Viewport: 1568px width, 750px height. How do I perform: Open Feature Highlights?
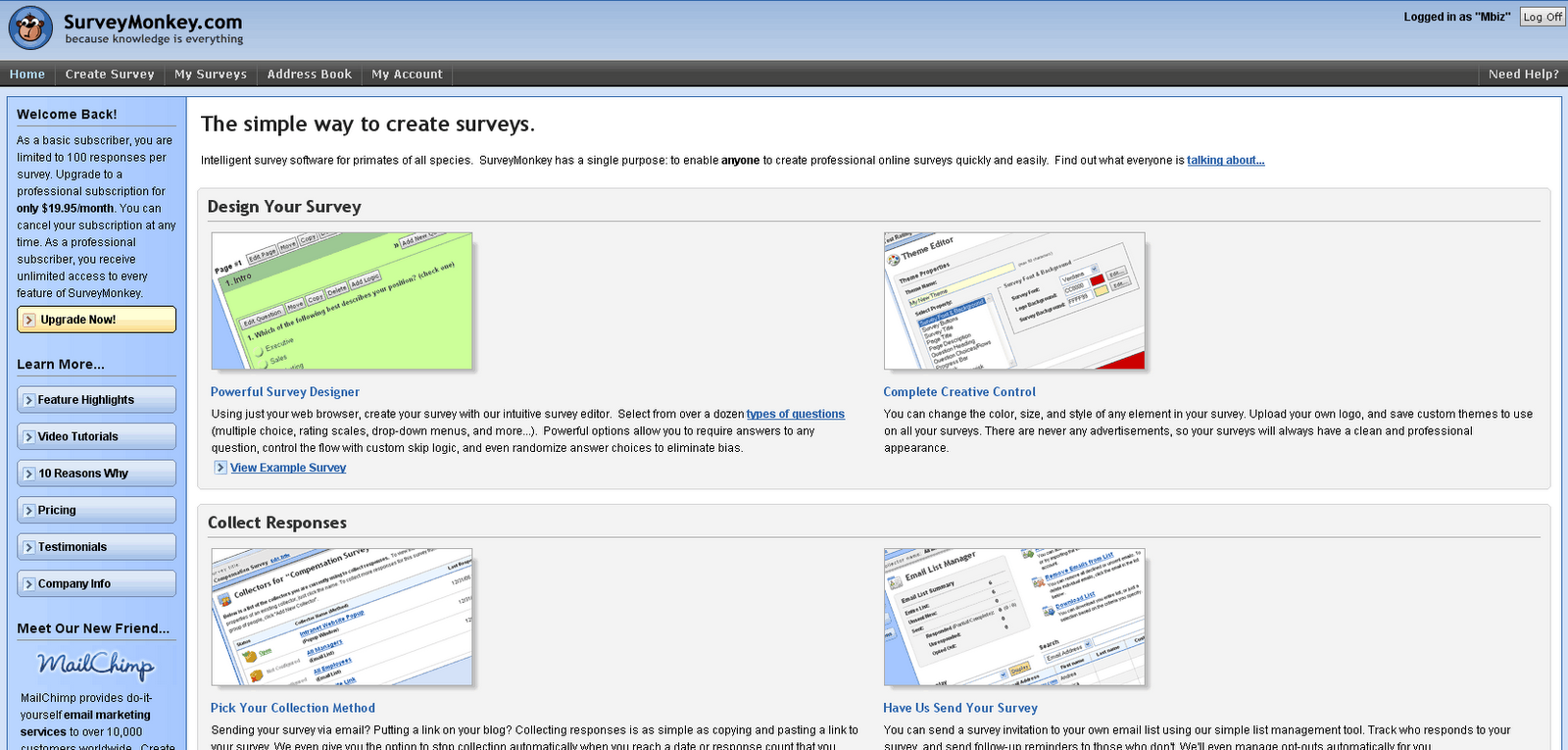pyautogui.click(x=96, y=400)
